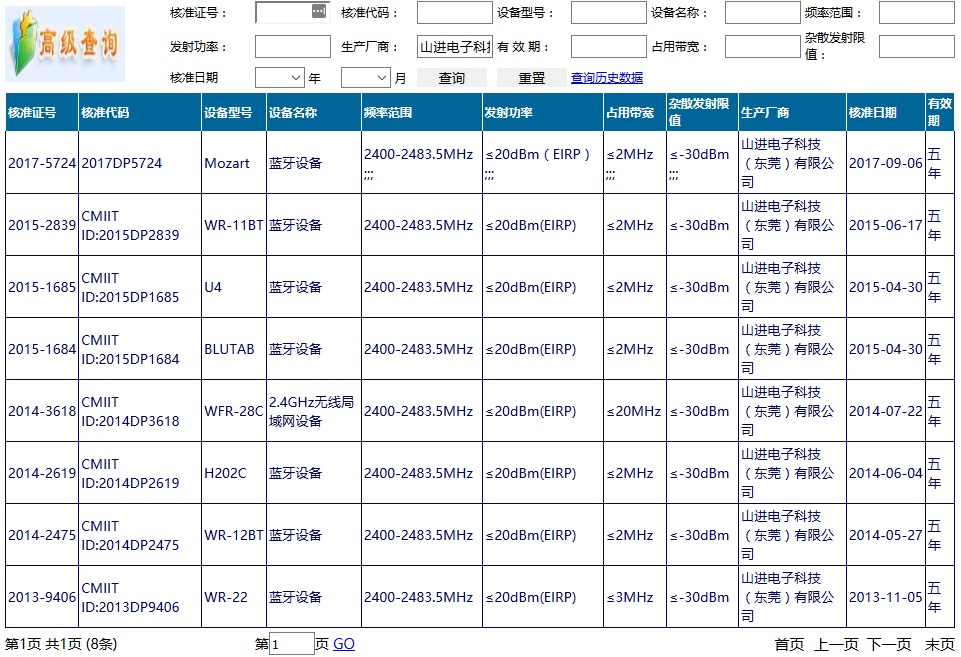The height and width of the screenshot is (657, 961).
Task: Select the BLUTAB model cell
Action: coord(234,349)
